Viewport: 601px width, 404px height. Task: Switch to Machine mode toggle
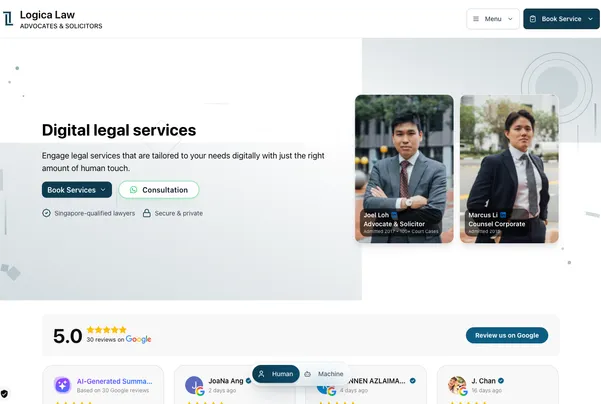click(324, 374)
